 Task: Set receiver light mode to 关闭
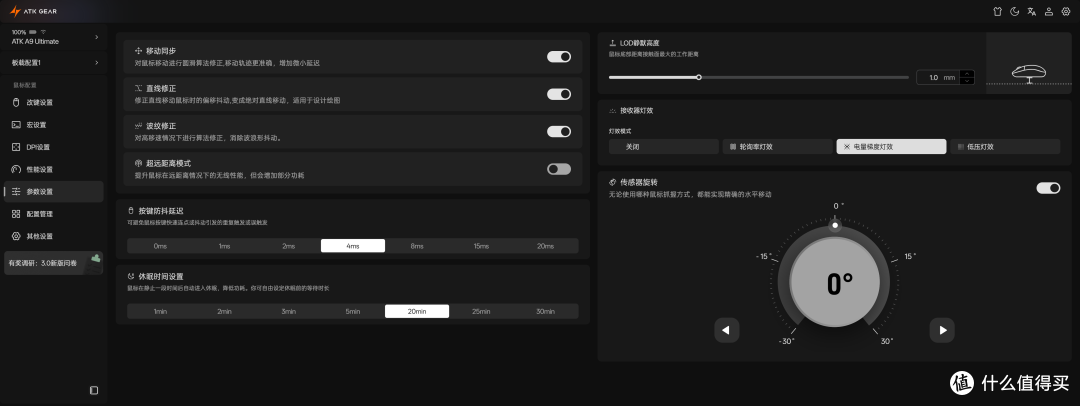(663, 147)
